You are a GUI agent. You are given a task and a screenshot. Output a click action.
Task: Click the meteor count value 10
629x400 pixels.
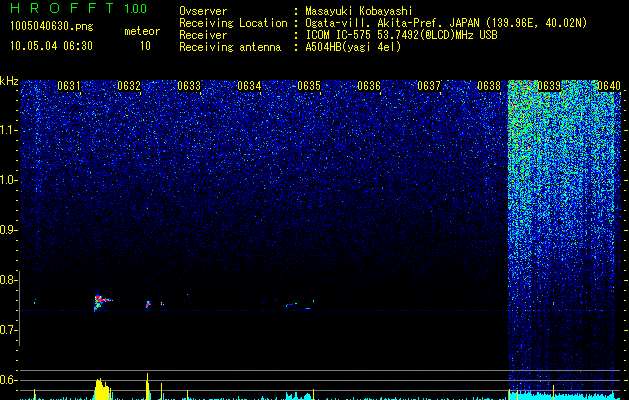[x=145, y=46]
